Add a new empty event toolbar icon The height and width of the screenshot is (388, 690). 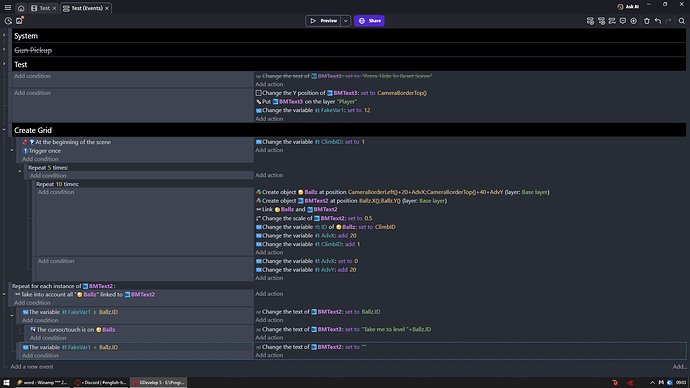tap(591, 21)
